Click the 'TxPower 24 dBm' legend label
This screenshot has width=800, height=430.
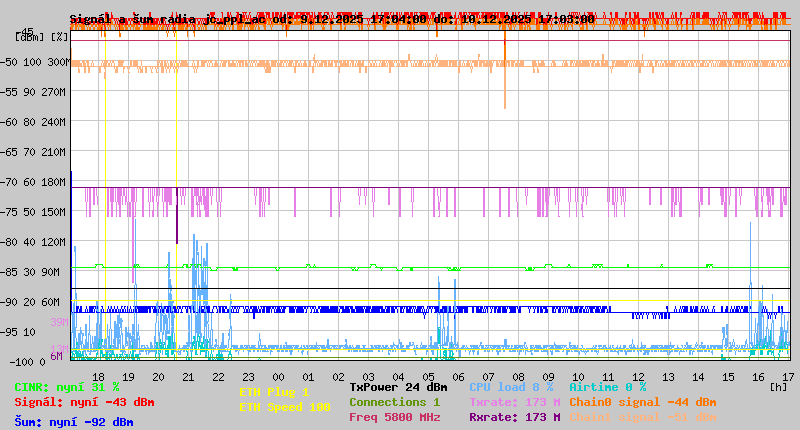398,387
